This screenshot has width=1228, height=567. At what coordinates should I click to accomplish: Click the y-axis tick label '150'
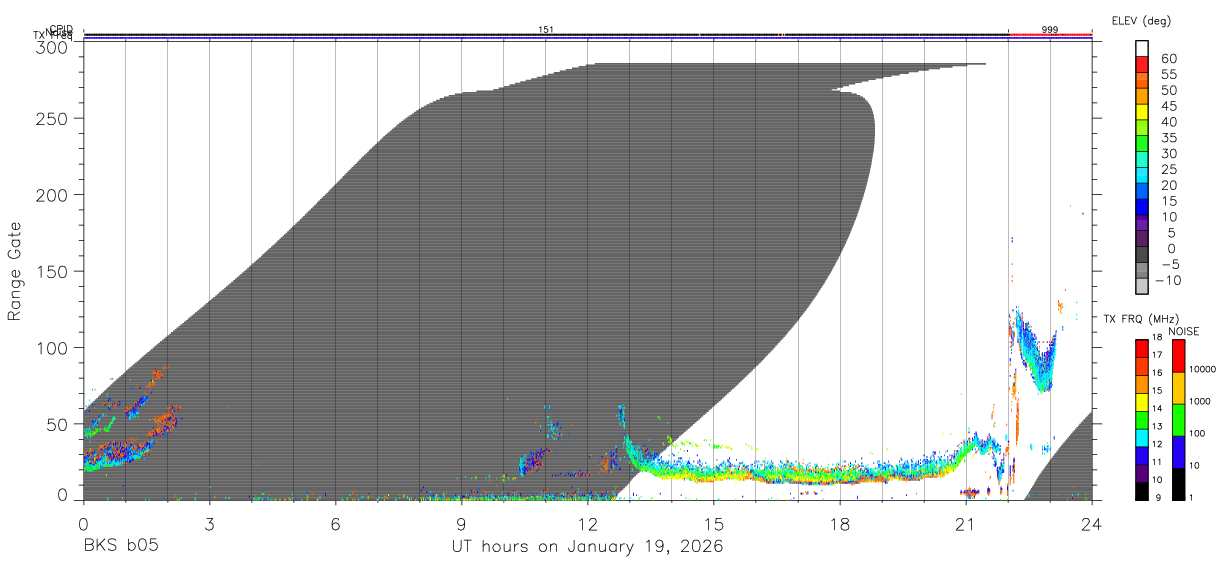52,271
